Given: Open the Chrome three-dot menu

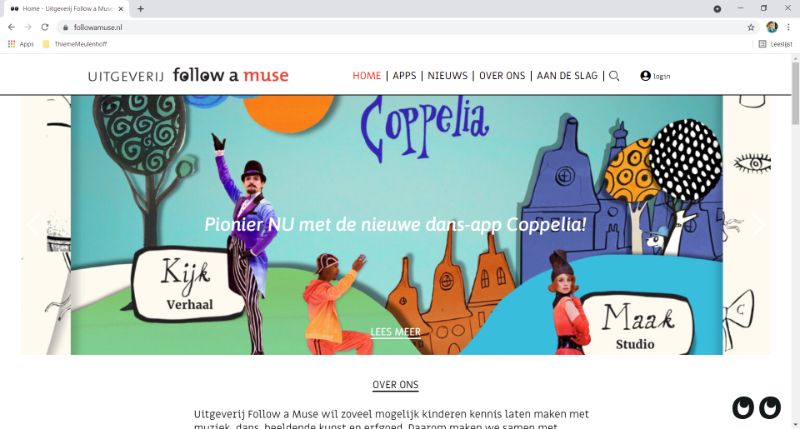Looking at the screenshot, I should pos(788,28).
